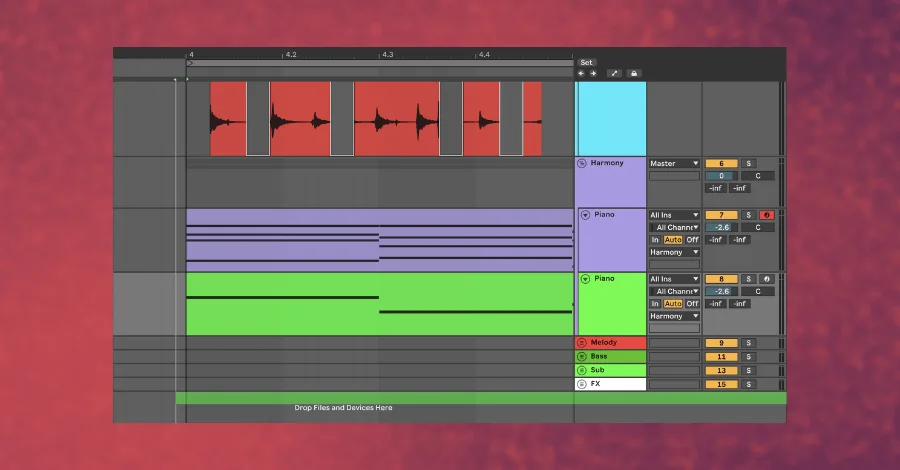Image resolution: width=900 pixels, height=470 pixels.
Task: Select the FX track title
Action: pos(595,384)
